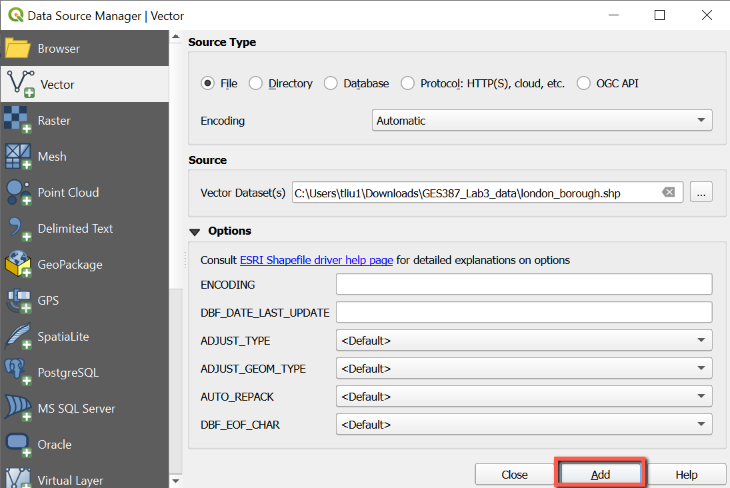The width and height of the screenshot is (730, 488).
Task: Open the Browser source icon
Action: [18, 48]
